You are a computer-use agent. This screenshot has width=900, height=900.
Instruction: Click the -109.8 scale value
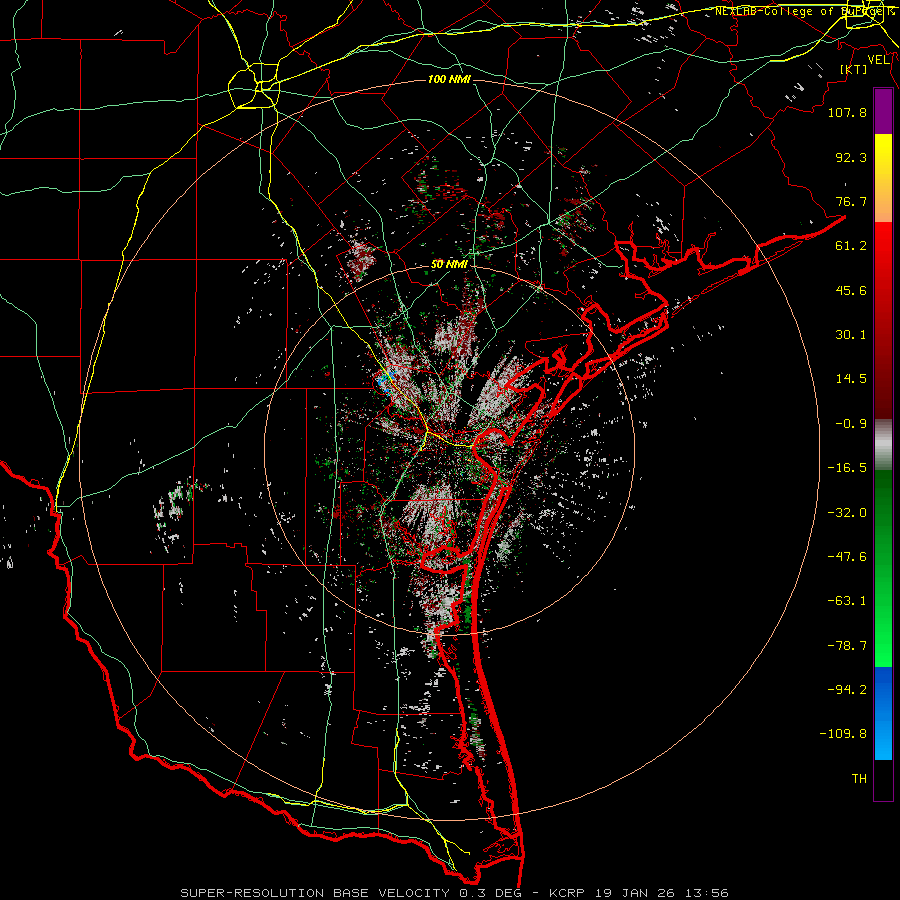[843, 734]
